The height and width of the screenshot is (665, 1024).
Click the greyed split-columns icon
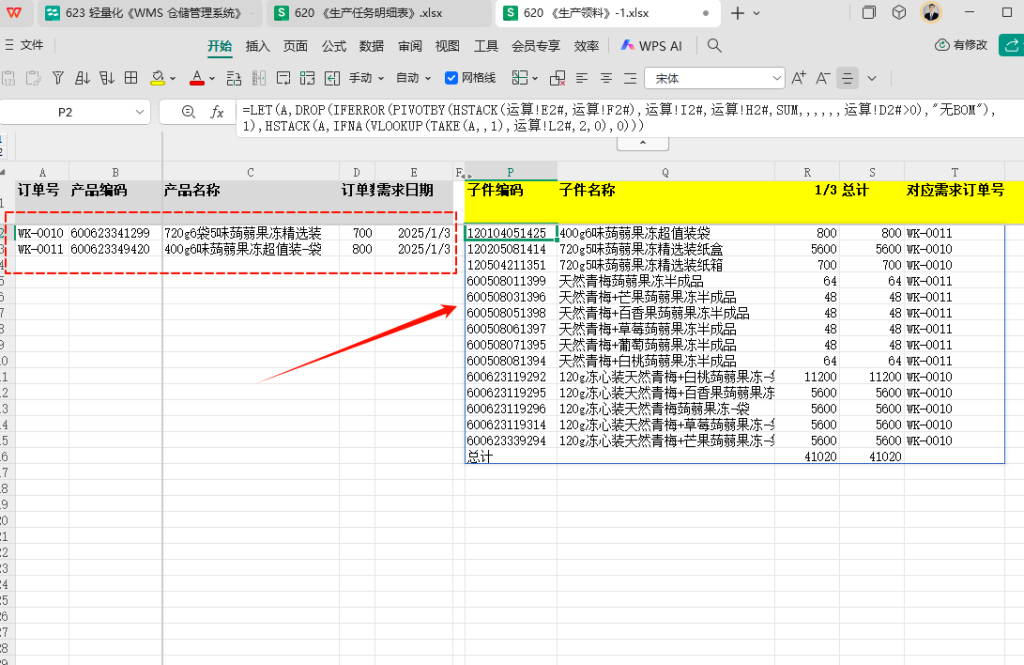[x=259, y=78]
